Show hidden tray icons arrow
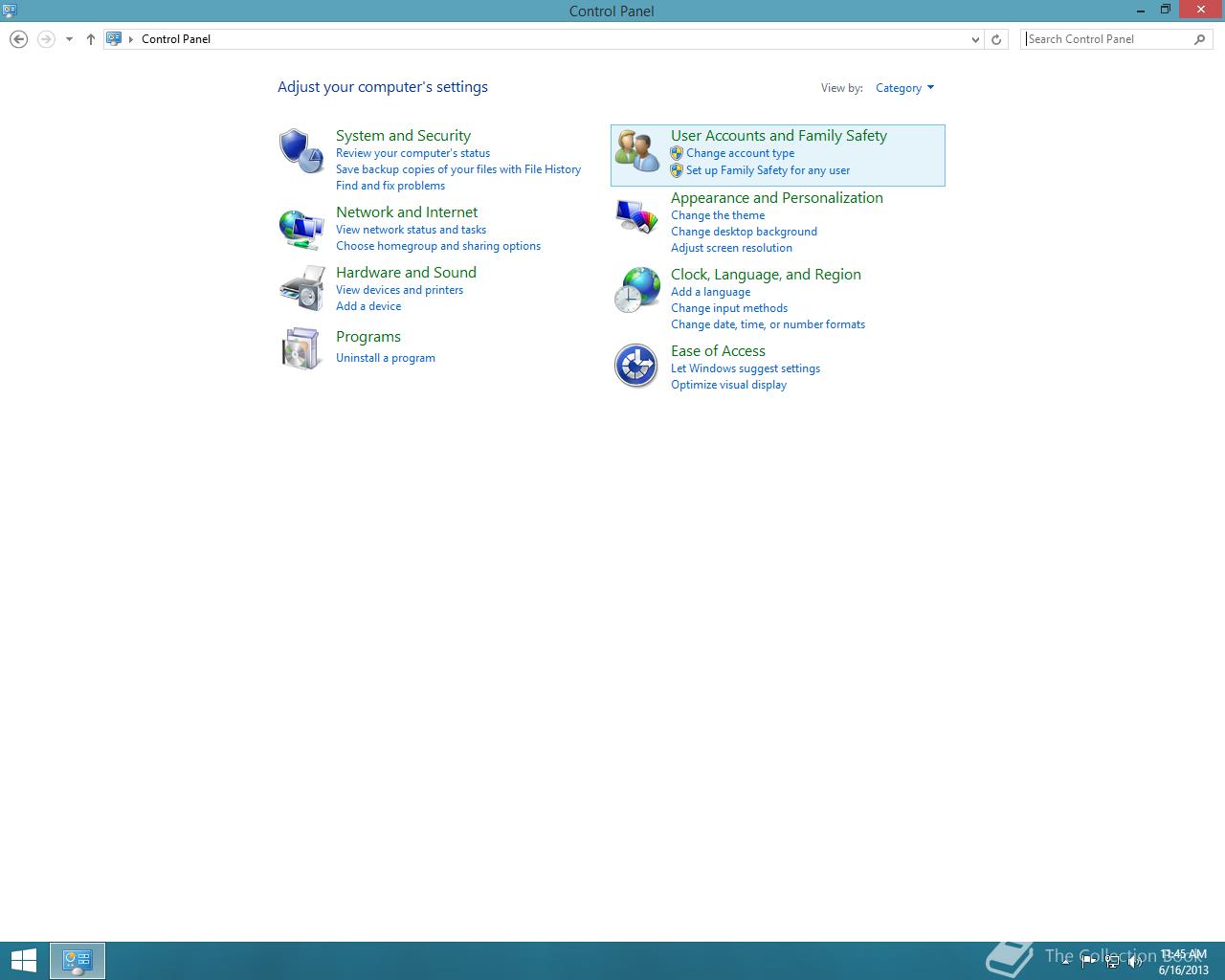This screenshot has height=980, width=1225. click(1065, 962)
